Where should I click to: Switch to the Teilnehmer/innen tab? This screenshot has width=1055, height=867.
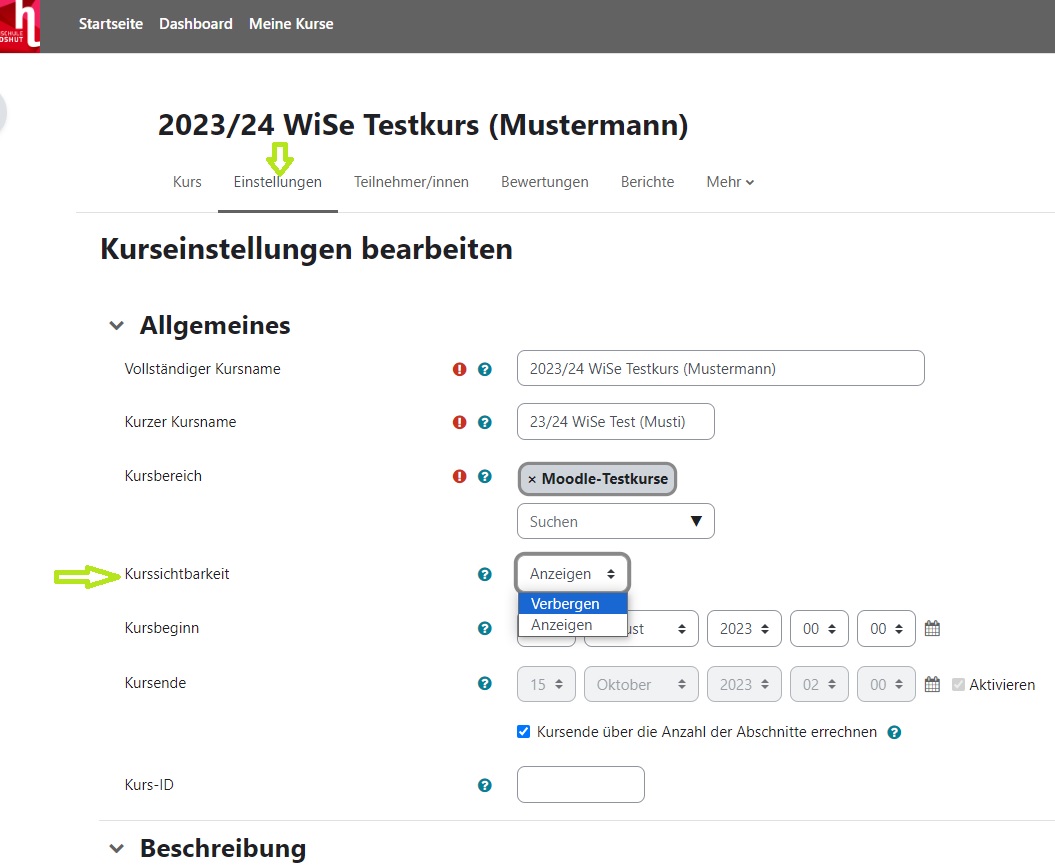411,182
